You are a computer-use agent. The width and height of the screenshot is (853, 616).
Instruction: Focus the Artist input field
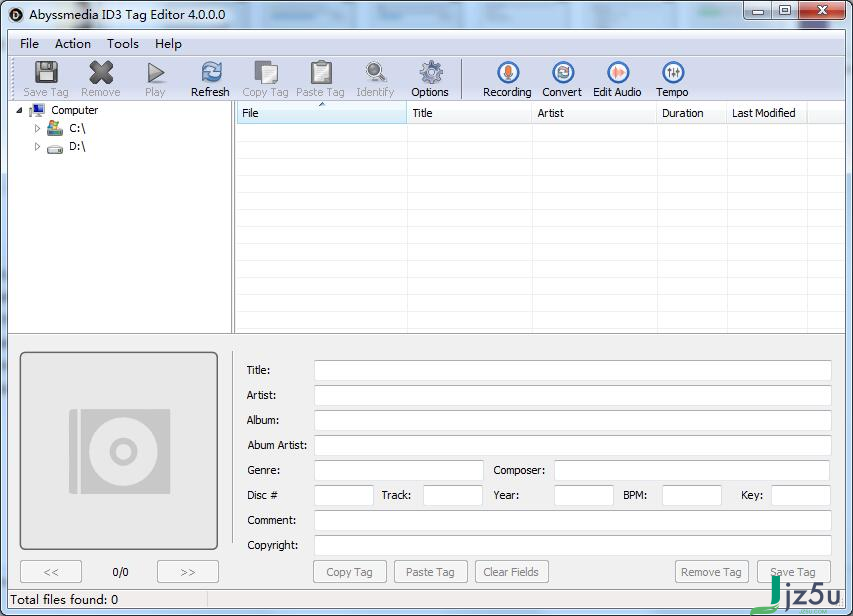click(573, 395)
